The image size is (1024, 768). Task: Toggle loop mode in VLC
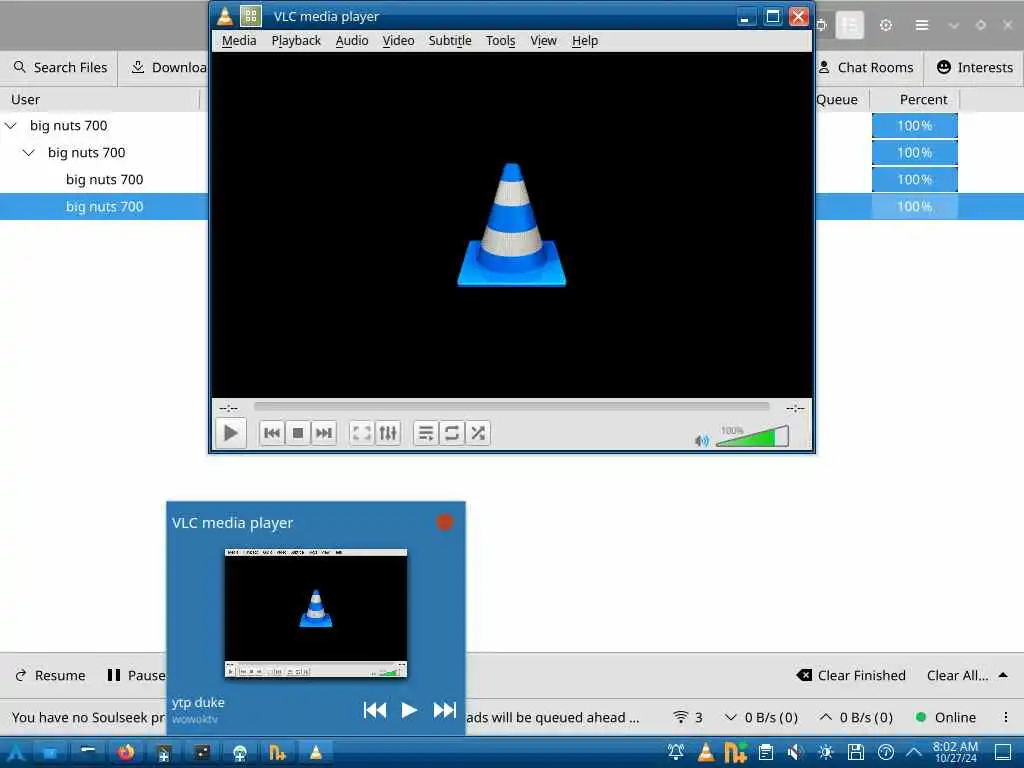click(452, 433)
